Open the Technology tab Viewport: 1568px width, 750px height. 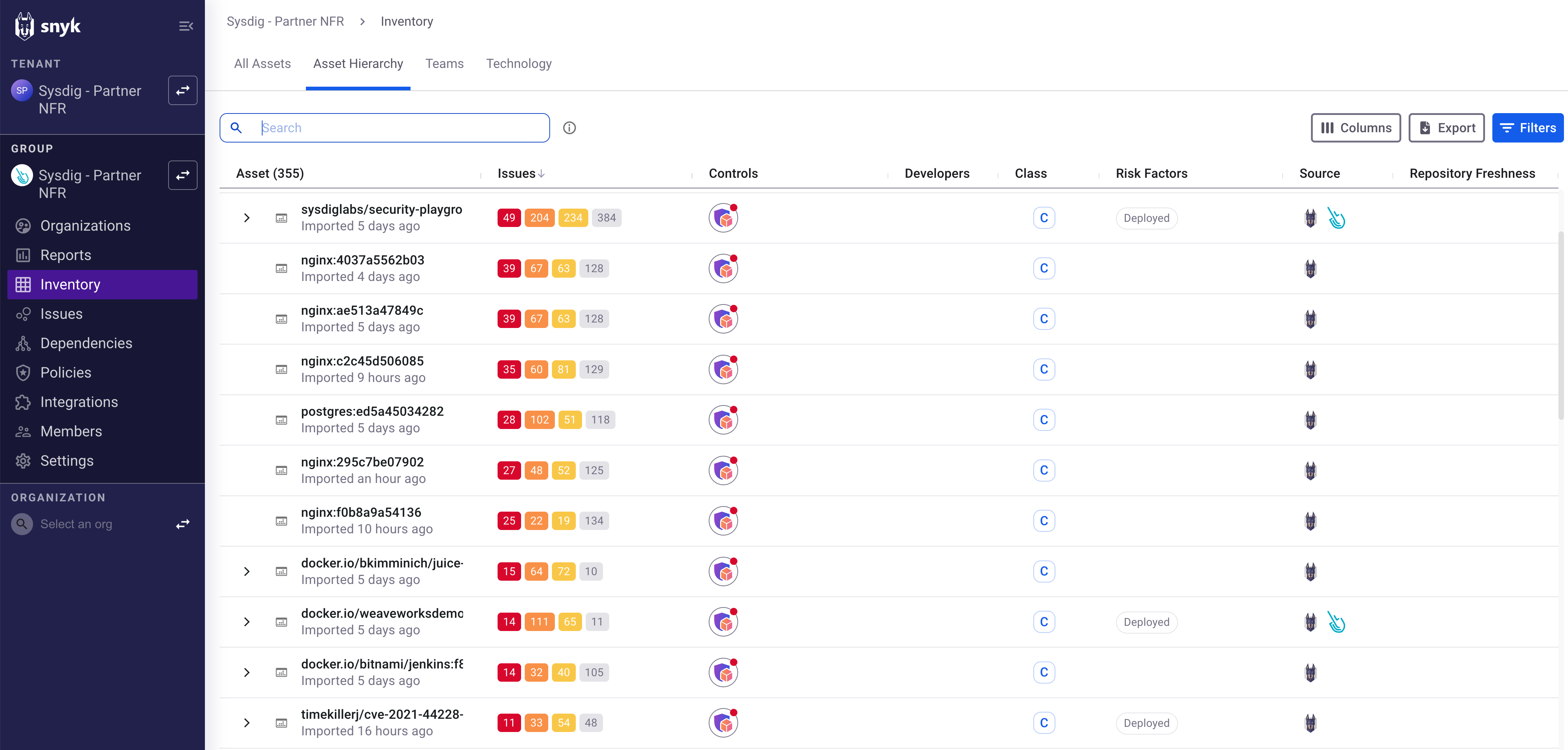519,64
